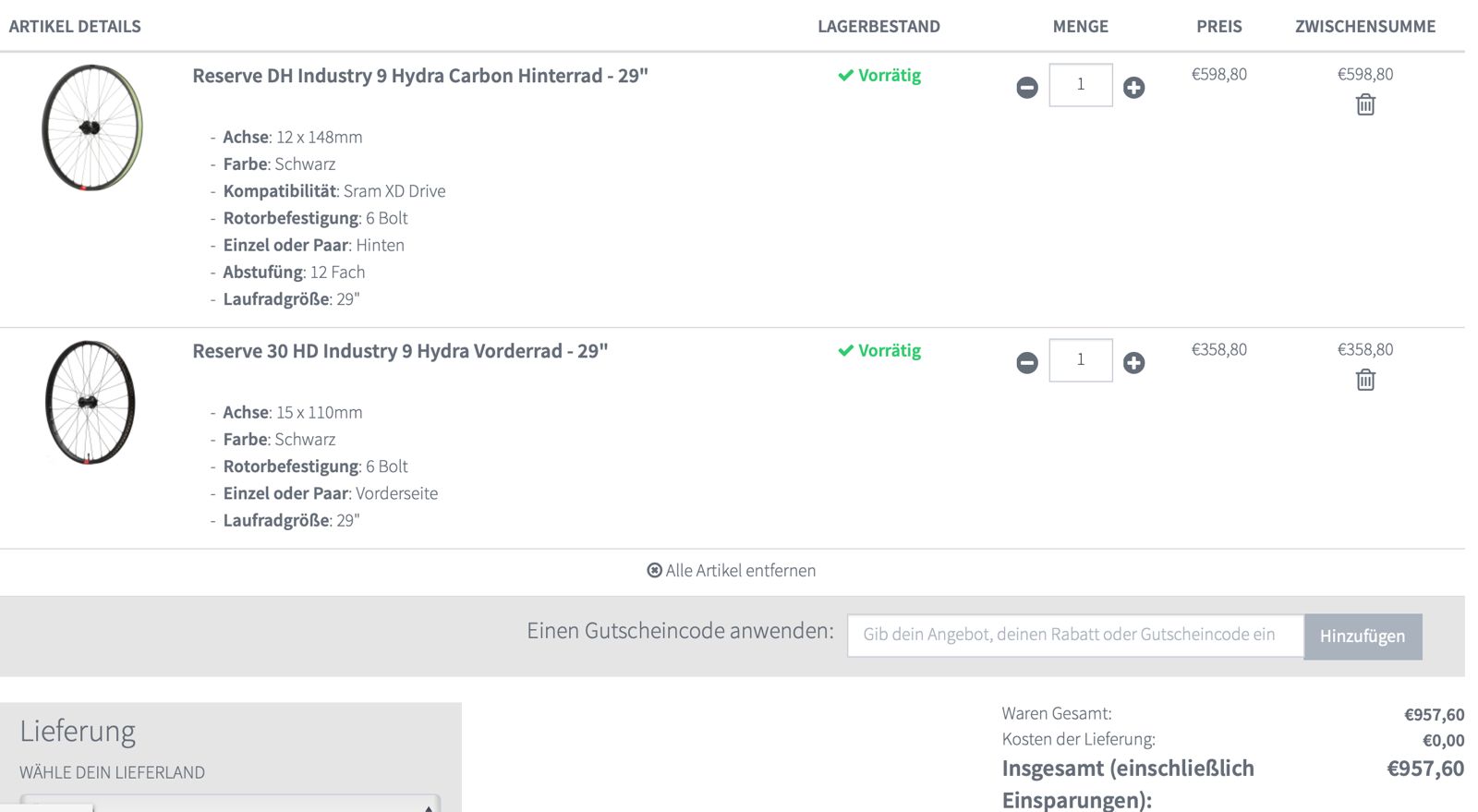Open Reserve DH Industry 9 Hydra Carbon Hinterrad link
Viewport: 1478px width, 812px height.
pos(420,76)
